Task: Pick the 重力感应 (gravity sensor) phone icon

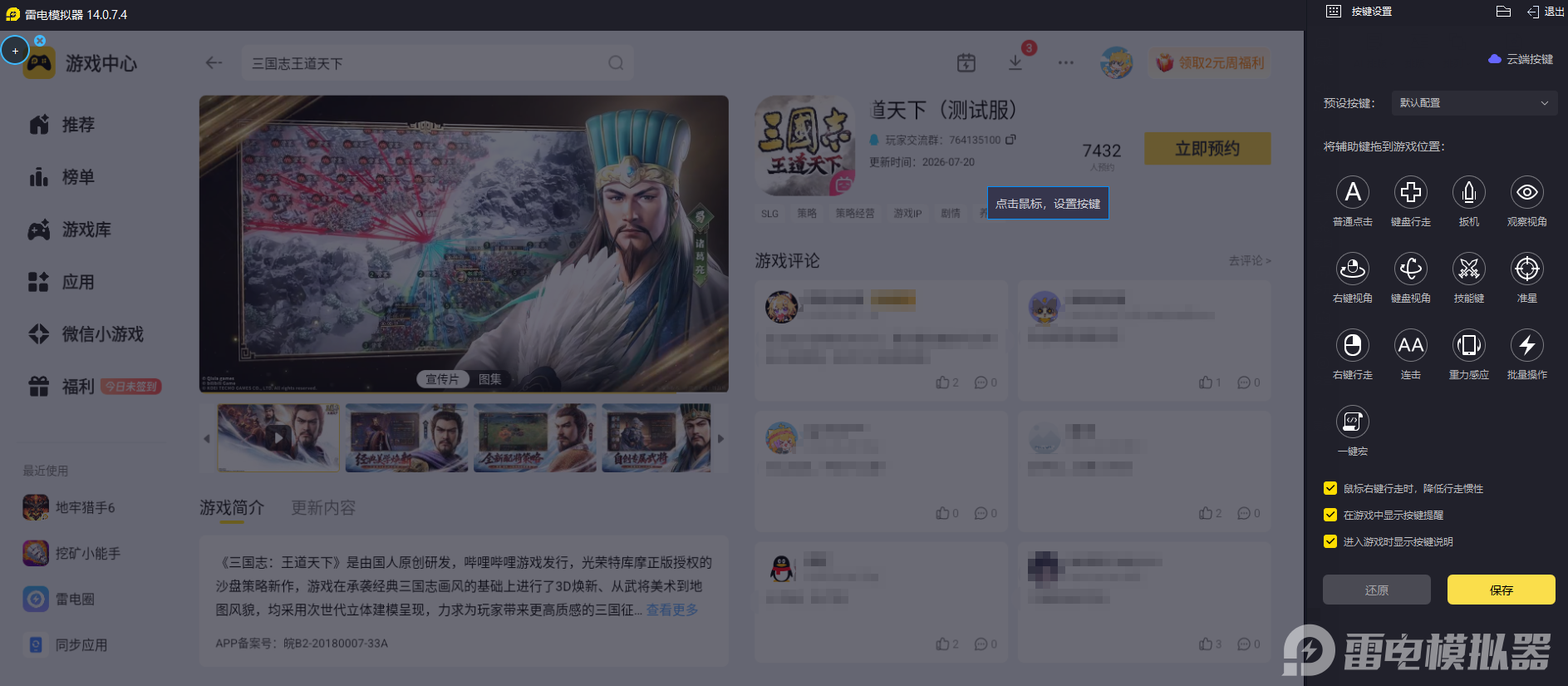Action: (1469, 345)
